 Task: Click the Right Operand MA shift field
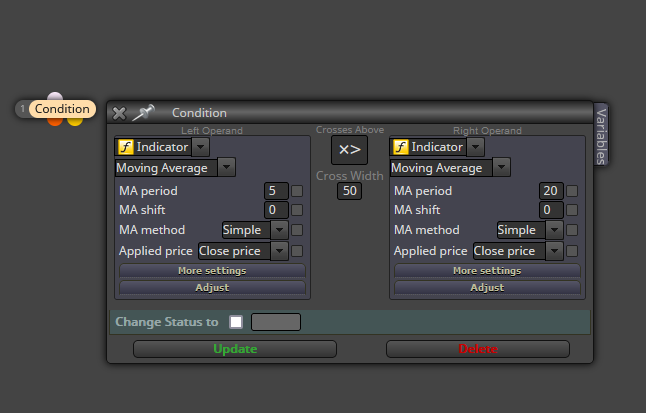(x=551, y=210)
